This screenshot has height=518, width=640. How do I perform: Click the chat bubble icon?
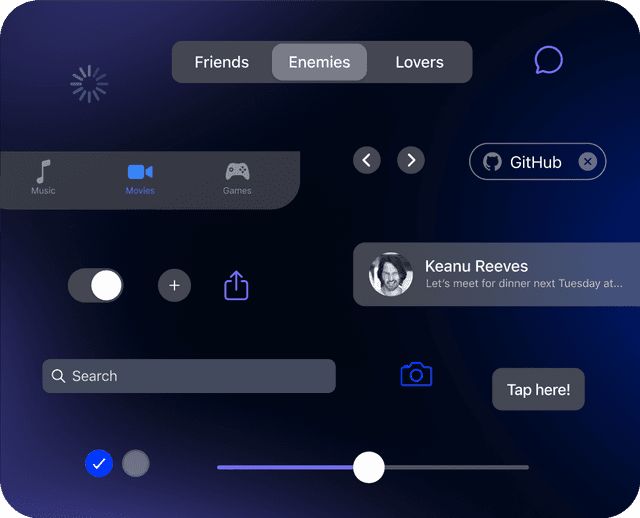pyautogui.click(x=548, y=61)
